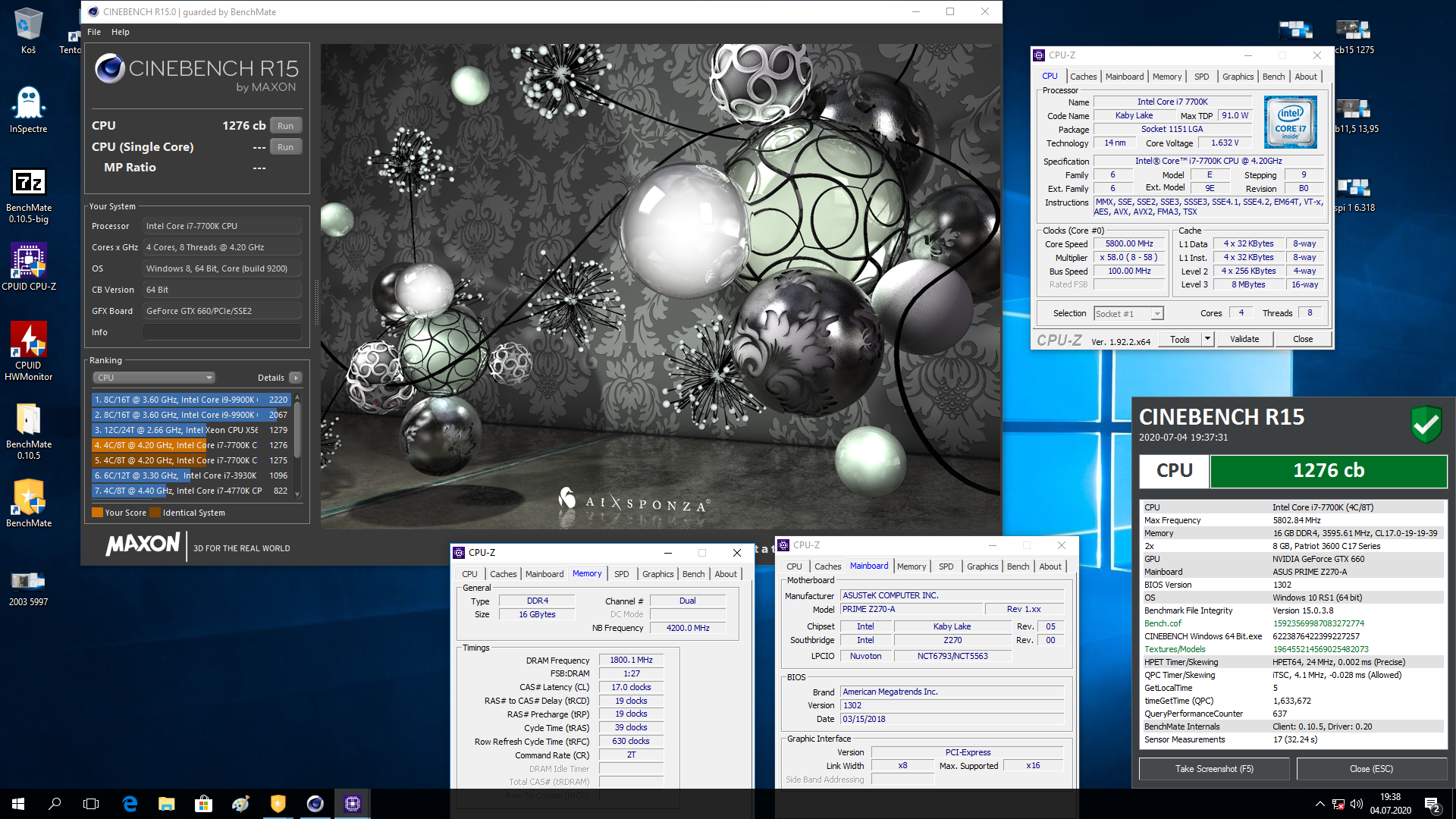This screenshot has width=1456, height=819.
Task: Select the orange '4. 4C/8T @ 4.20 GHz' ranking row
Action: click(x=191, y=445)
